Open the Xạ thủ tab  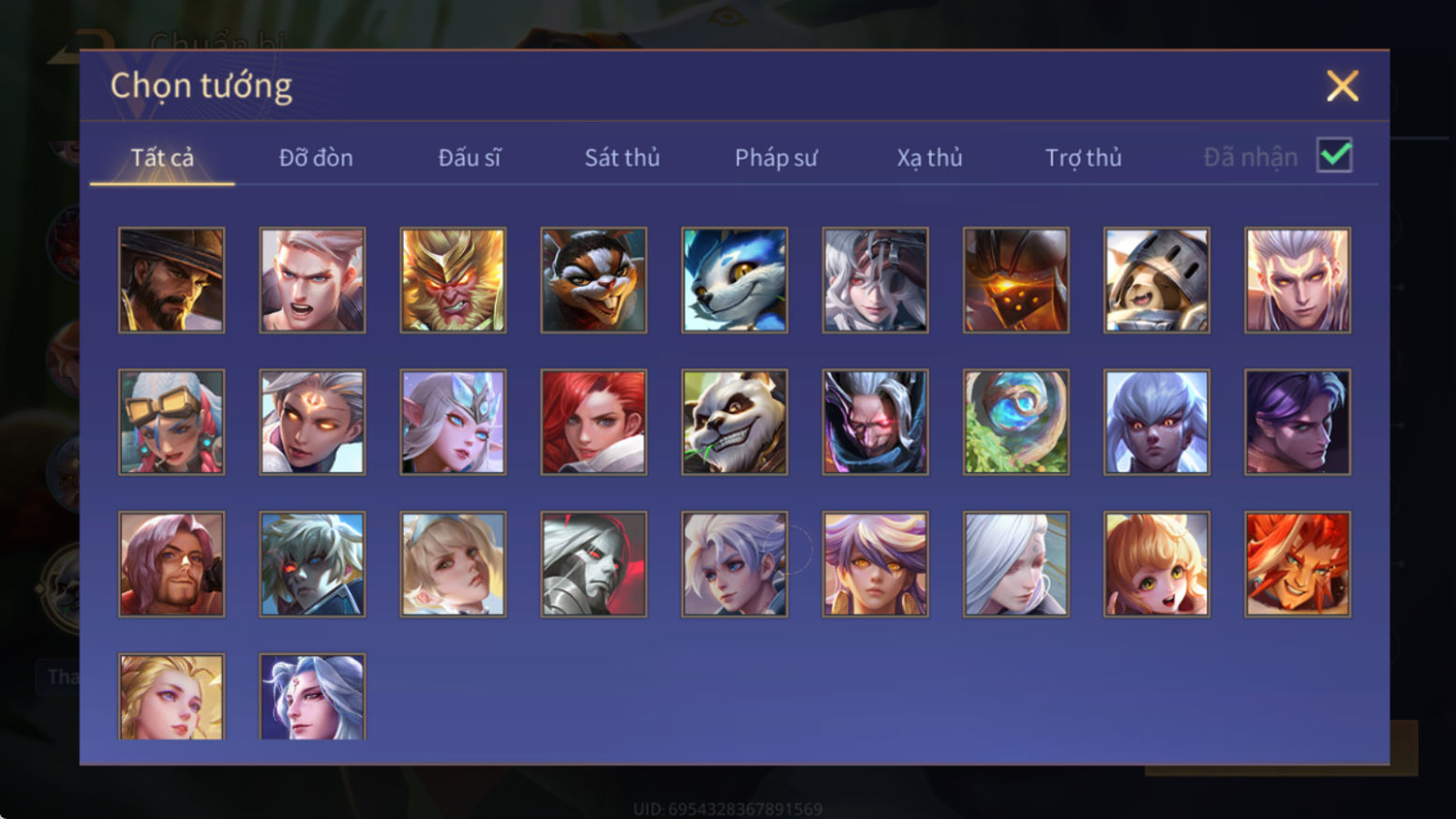click(929, 157)
